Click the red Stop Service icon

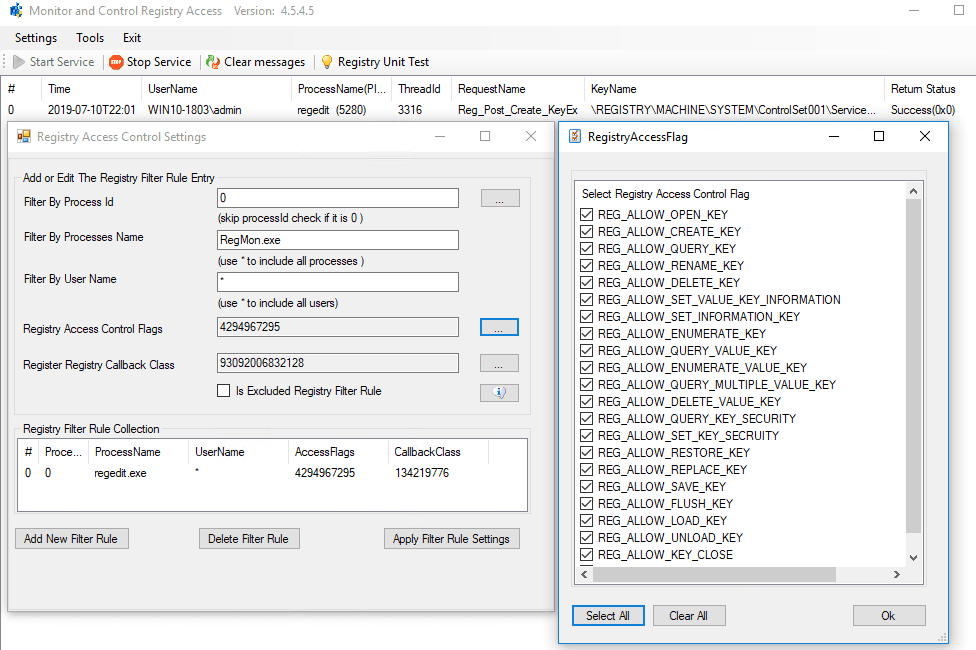point(116,62)
